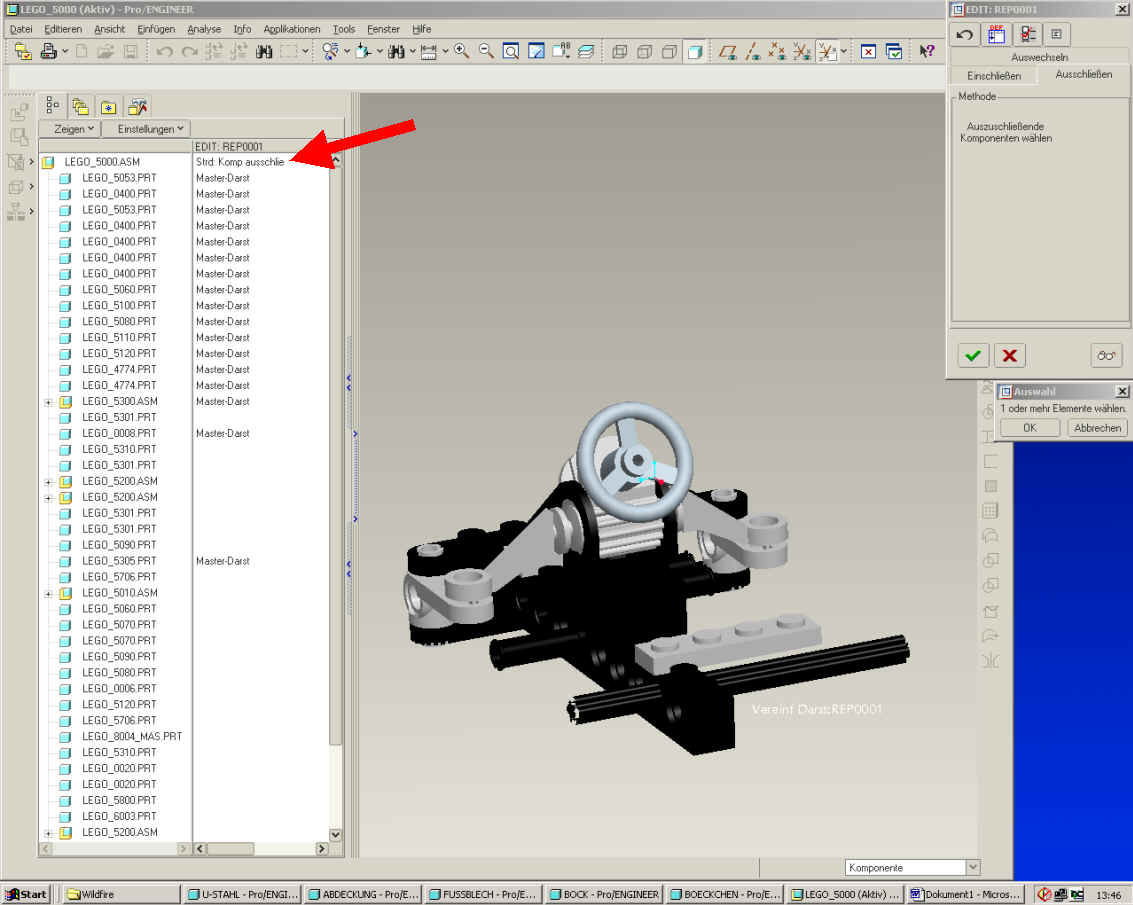Click the model tree's vertical scroll down arrow
The image size is (1133, 905).
[335, 834]
